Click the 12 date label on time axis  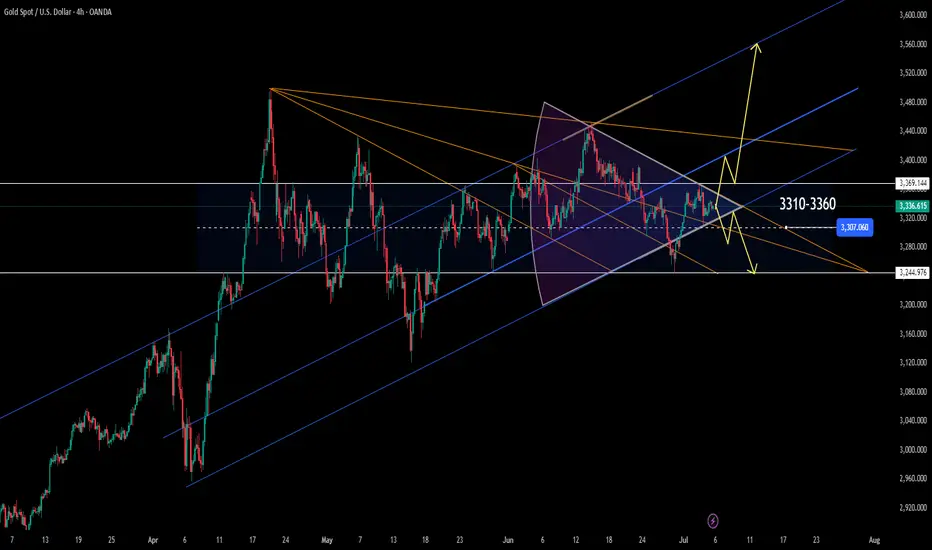(x=575, y=540)
